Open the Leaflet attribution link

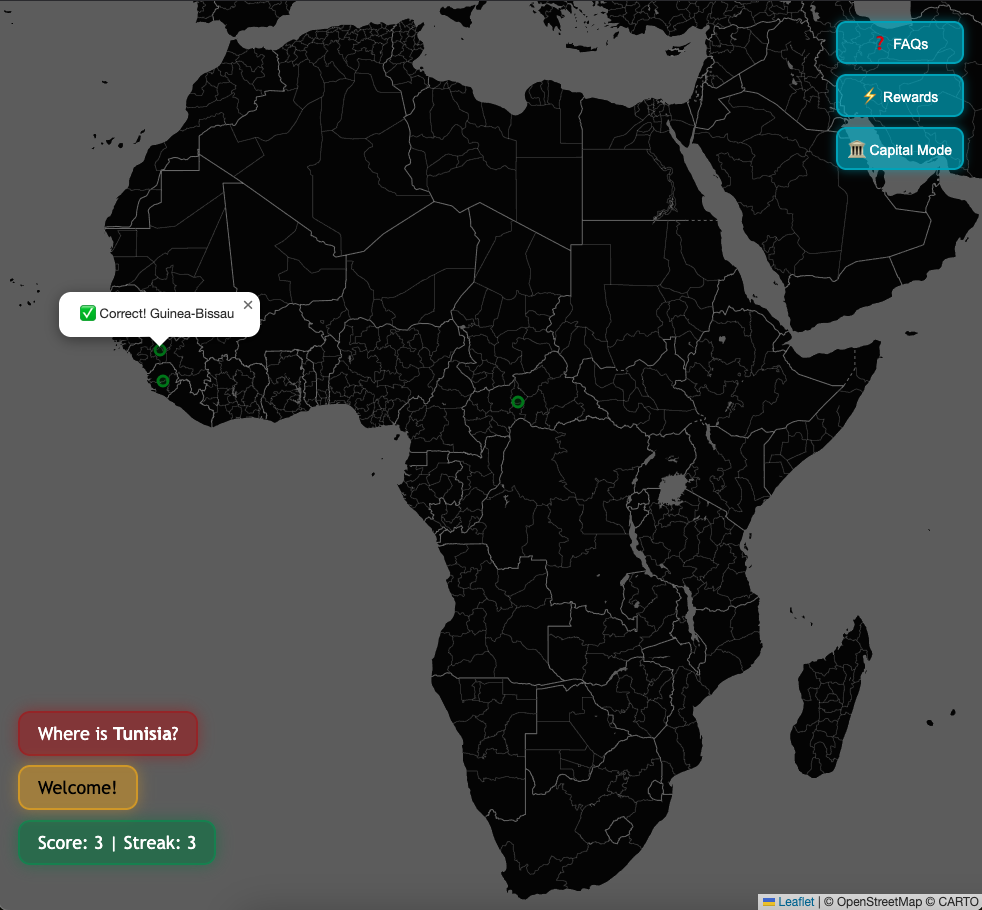pyautogui.click(x=796, y=902)
